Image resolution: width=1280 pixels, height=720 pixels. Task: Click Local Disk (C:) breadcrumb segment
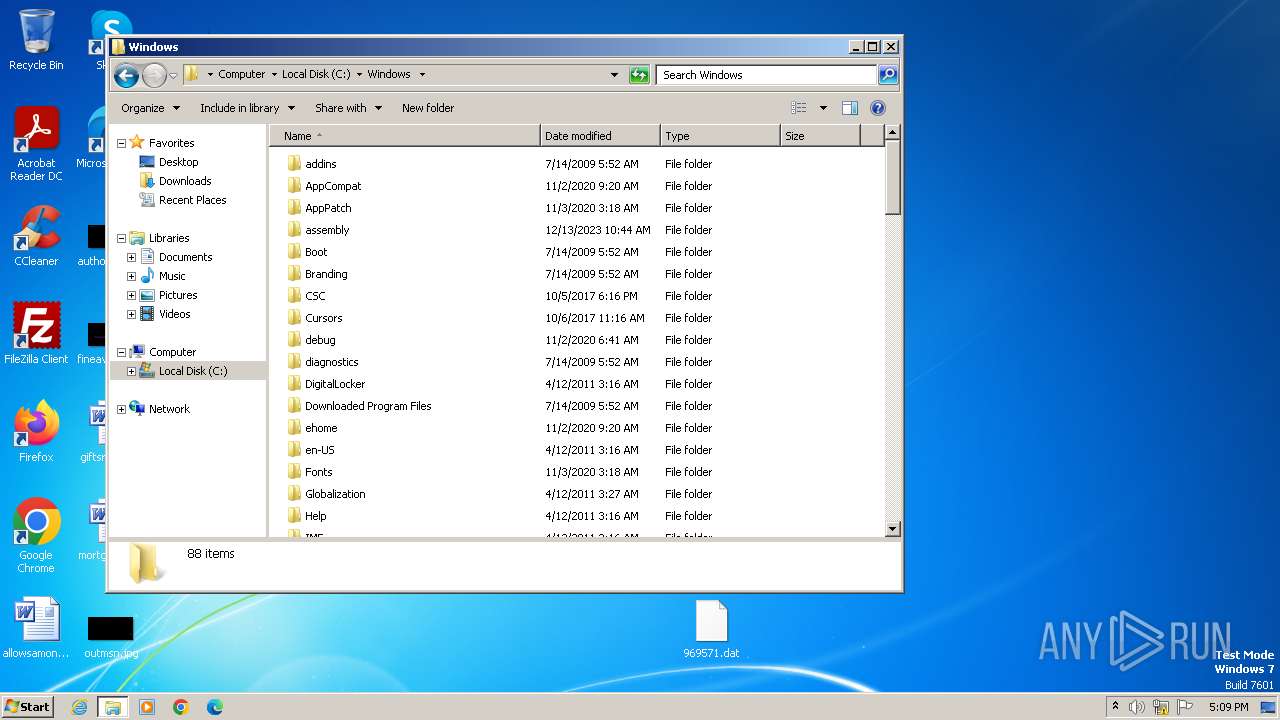click(x=316, y=74)
